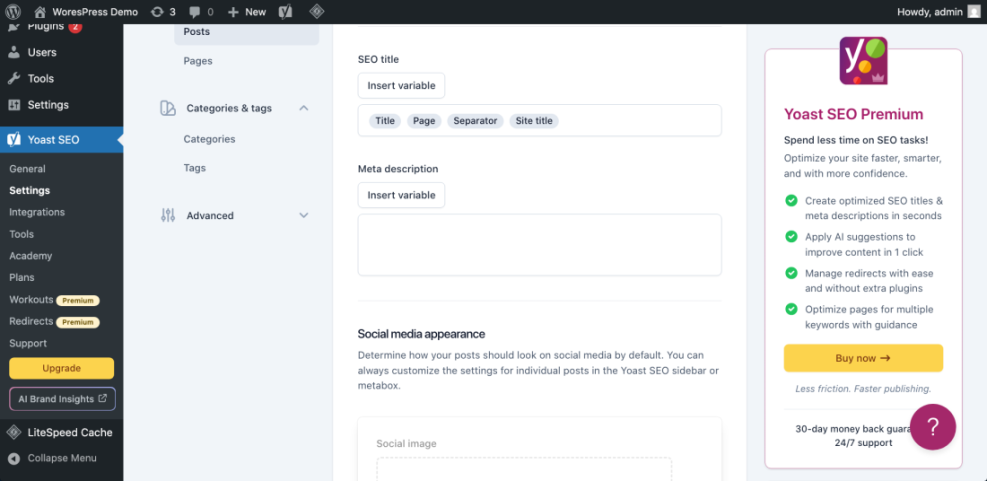Image resolution: width=987 pixels, height=481 pixels.
Task: Click the plus New icon
Action: coord(234,12)
